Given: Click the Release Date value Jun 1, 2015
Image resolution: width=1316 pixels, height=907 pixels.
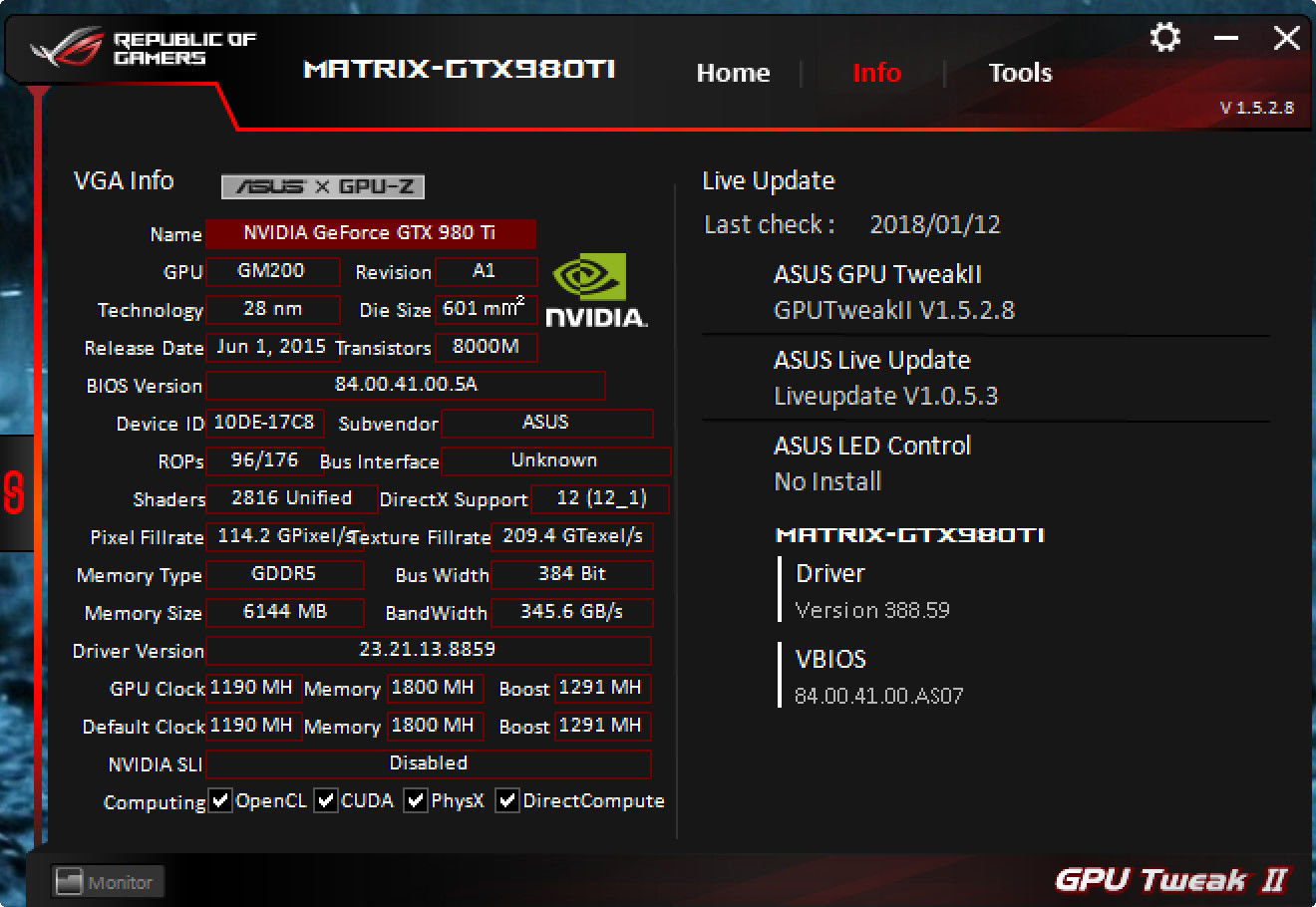Looking at the screenshot, I should (271, 347).
